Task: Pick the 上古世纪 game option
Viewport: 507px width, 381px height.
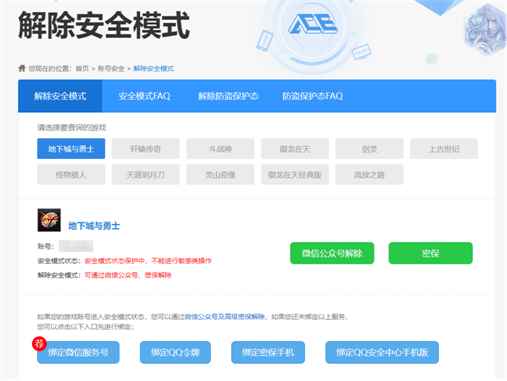Action: tap(444, 149)
